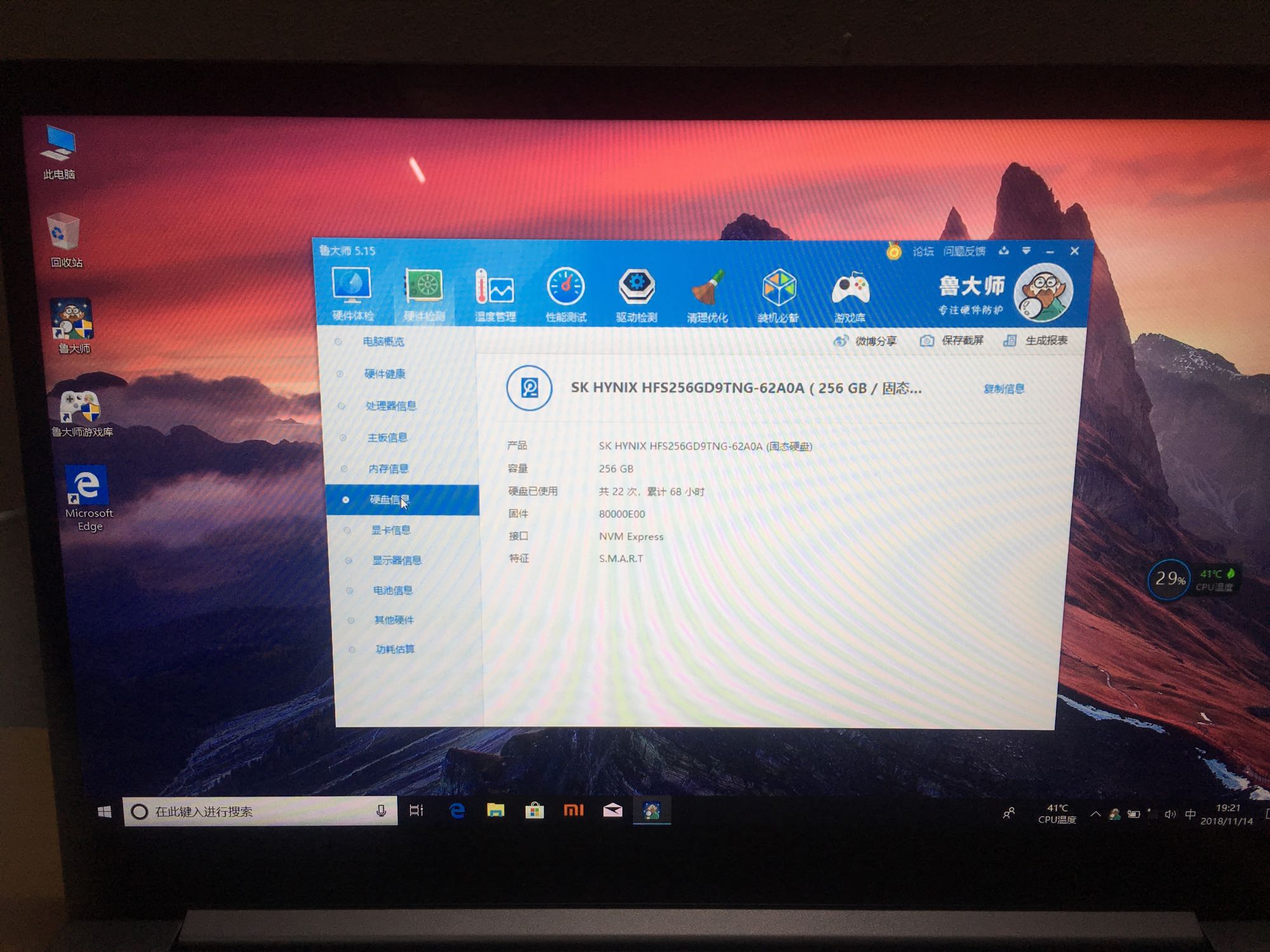This screenshot has width=1270, height=952.
Task: Select 鲁大师游戏库 desktop shortcut
Action: pyautogui.click(x=82, y=414)
